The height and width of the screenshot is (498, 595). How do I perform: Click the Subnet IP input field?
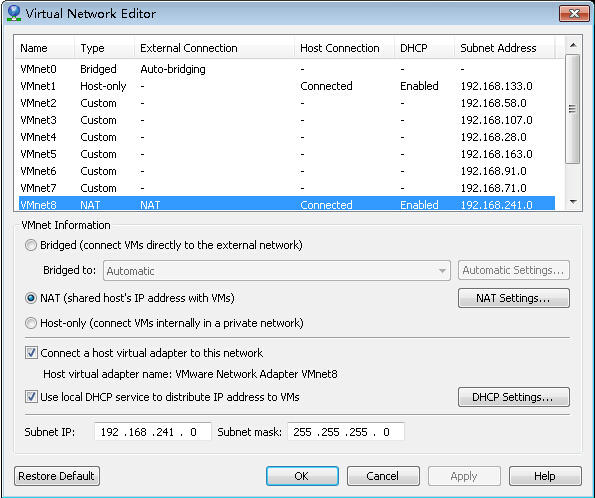153,432
